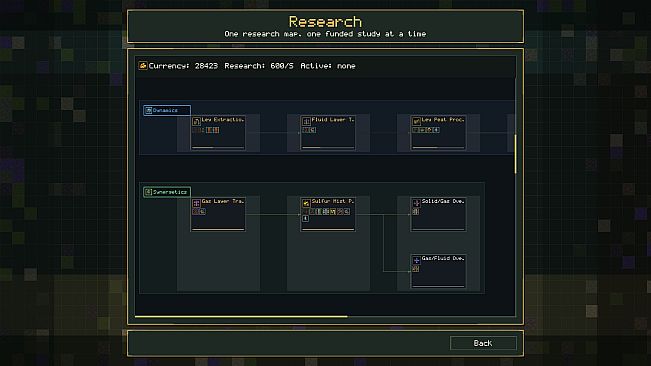The width and height of the screenshot is (651, 366).
Task: Click the Lev Peat Proc. node icon
Action: click(416, 121)
